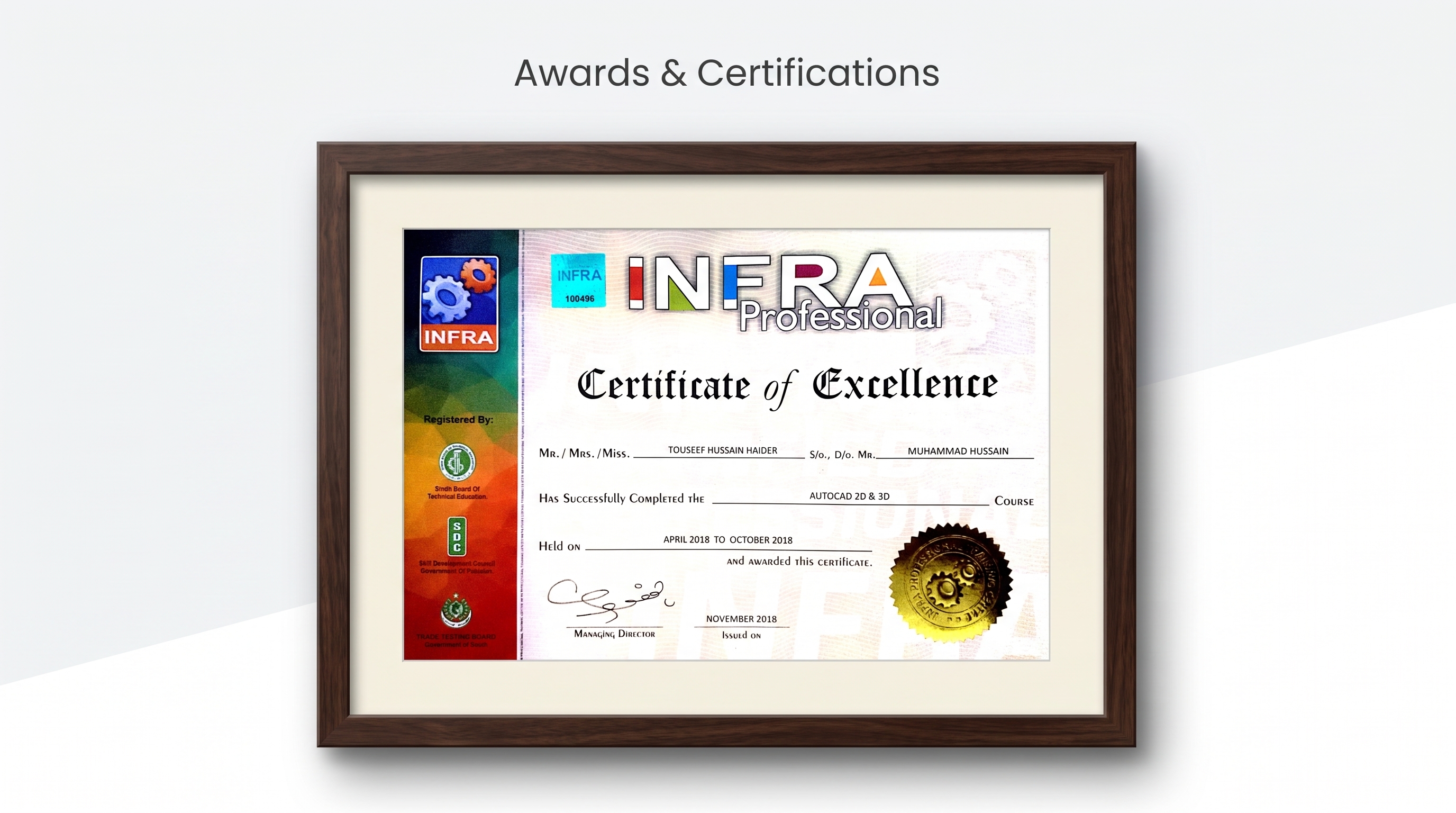Select the name "TOUSEEF HUSSAIN HAIDER"

[x=722, y=450]
